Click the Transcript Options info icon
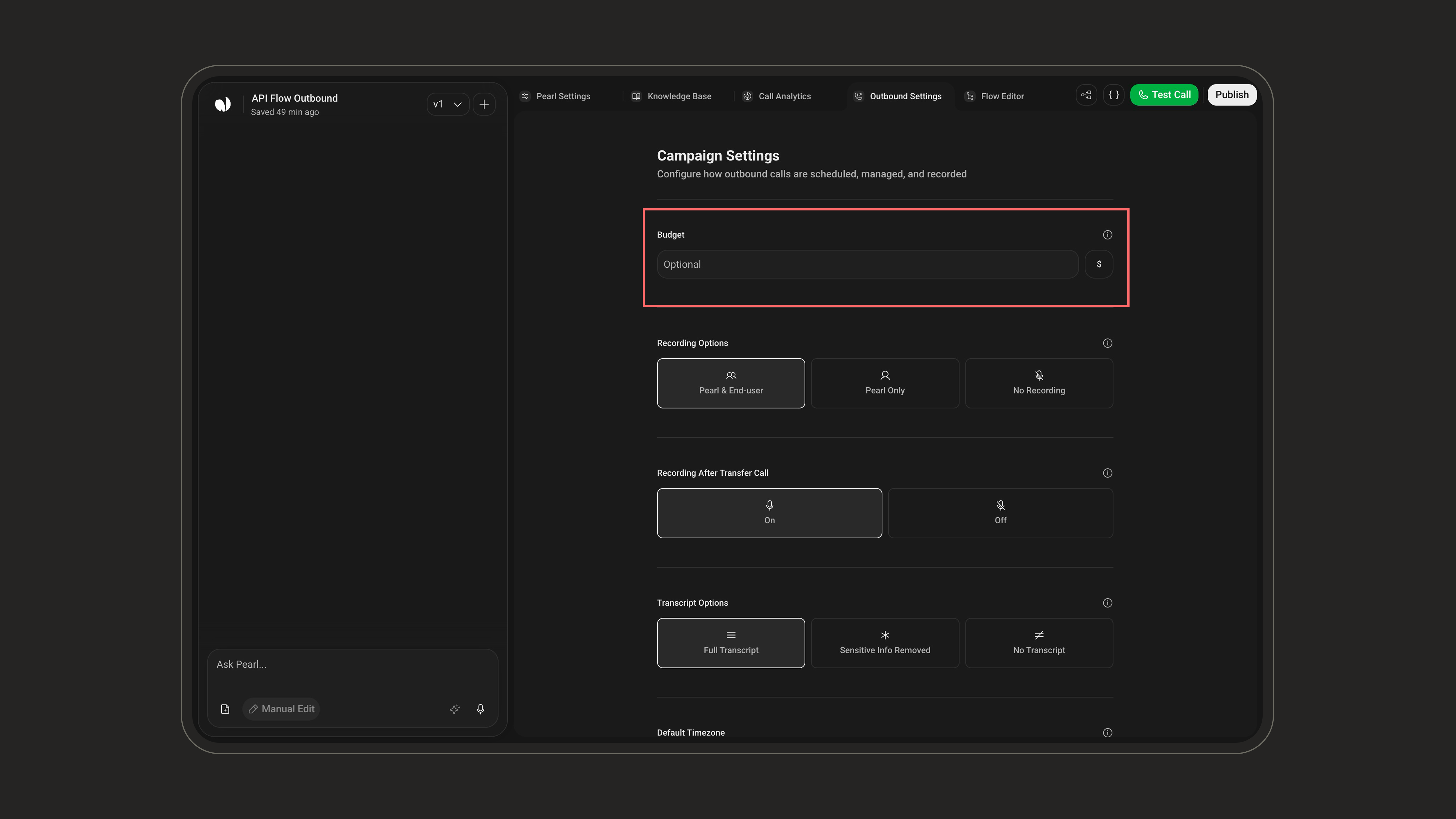Screen dimensions: 1456x819 1107,603
